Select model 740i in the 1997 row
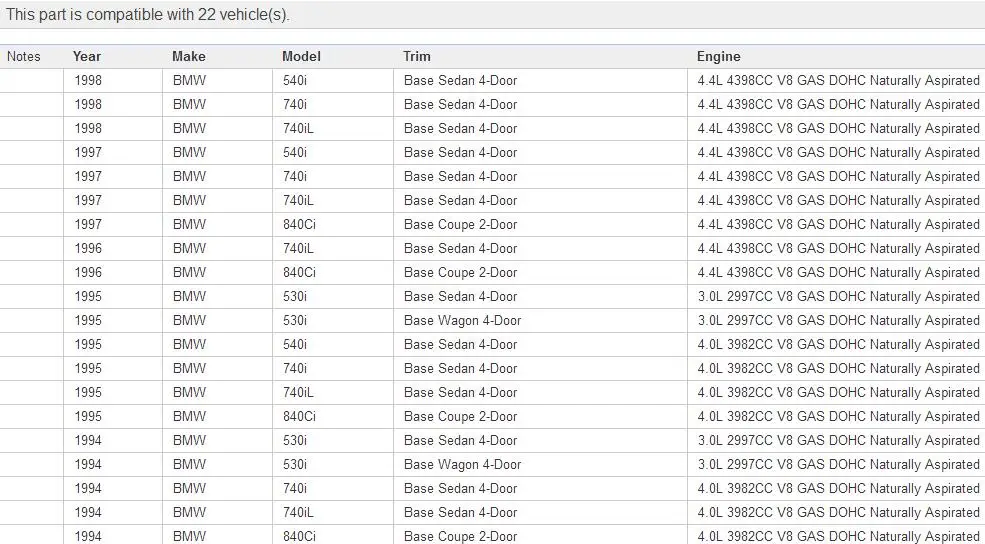This screenshot has height=544, width=985. pos(295,177)
